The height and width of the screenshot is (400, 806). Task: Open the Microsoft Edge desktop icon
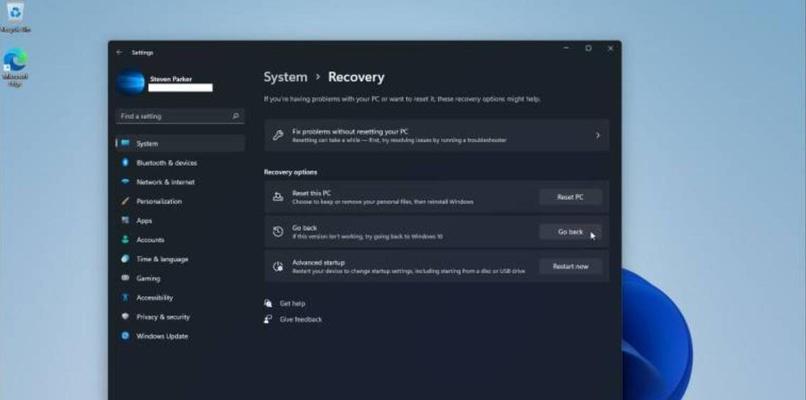pyautogui.click(x=15, y=67)
